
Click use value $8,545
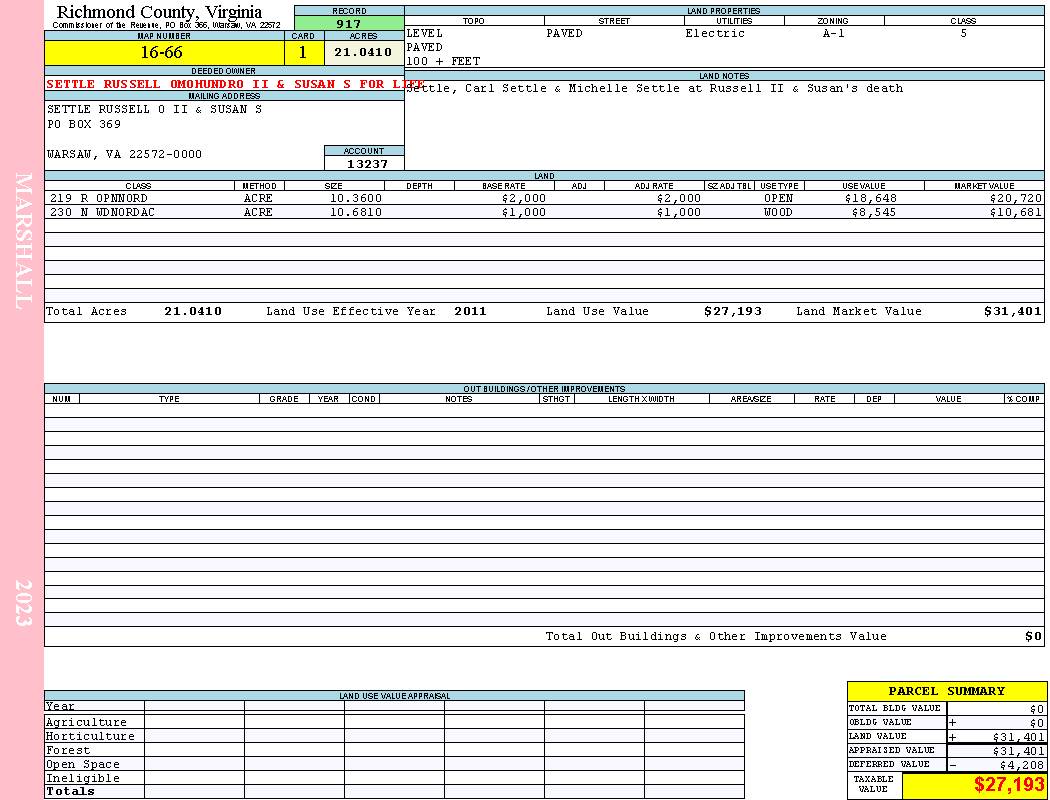[874, 212]
